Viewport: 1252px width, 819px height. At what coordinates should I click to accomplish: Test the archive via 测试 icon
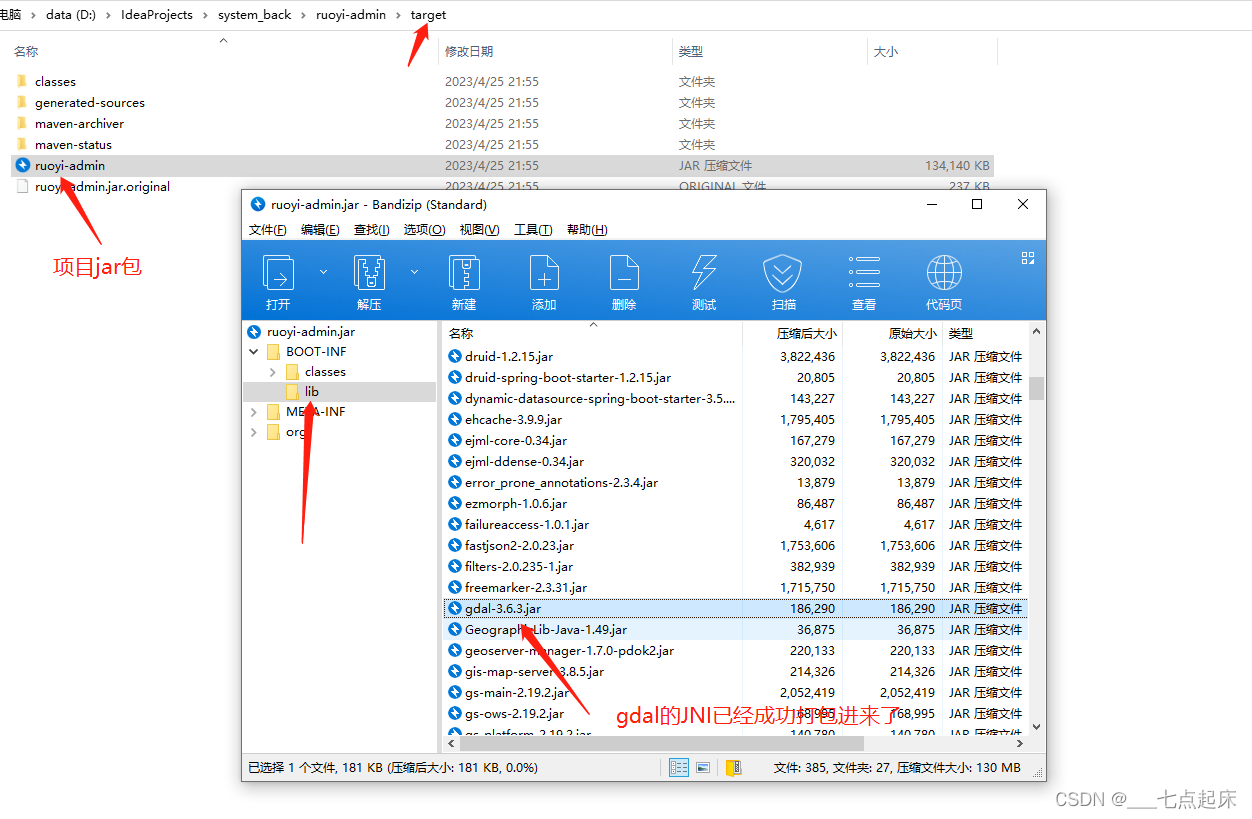pos(703,278)
